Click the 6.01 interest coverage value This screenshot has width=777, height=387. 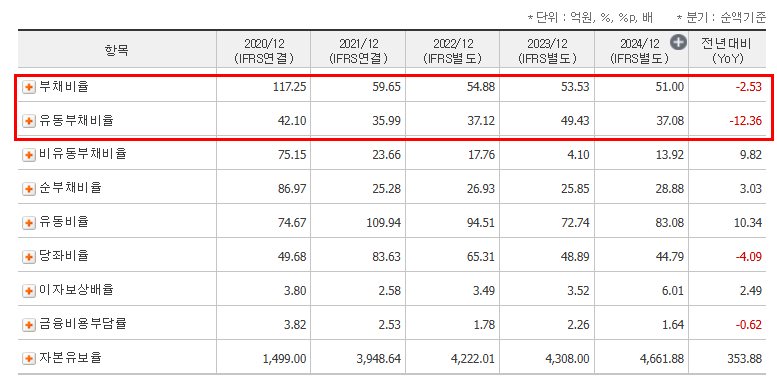coord(674,291)
